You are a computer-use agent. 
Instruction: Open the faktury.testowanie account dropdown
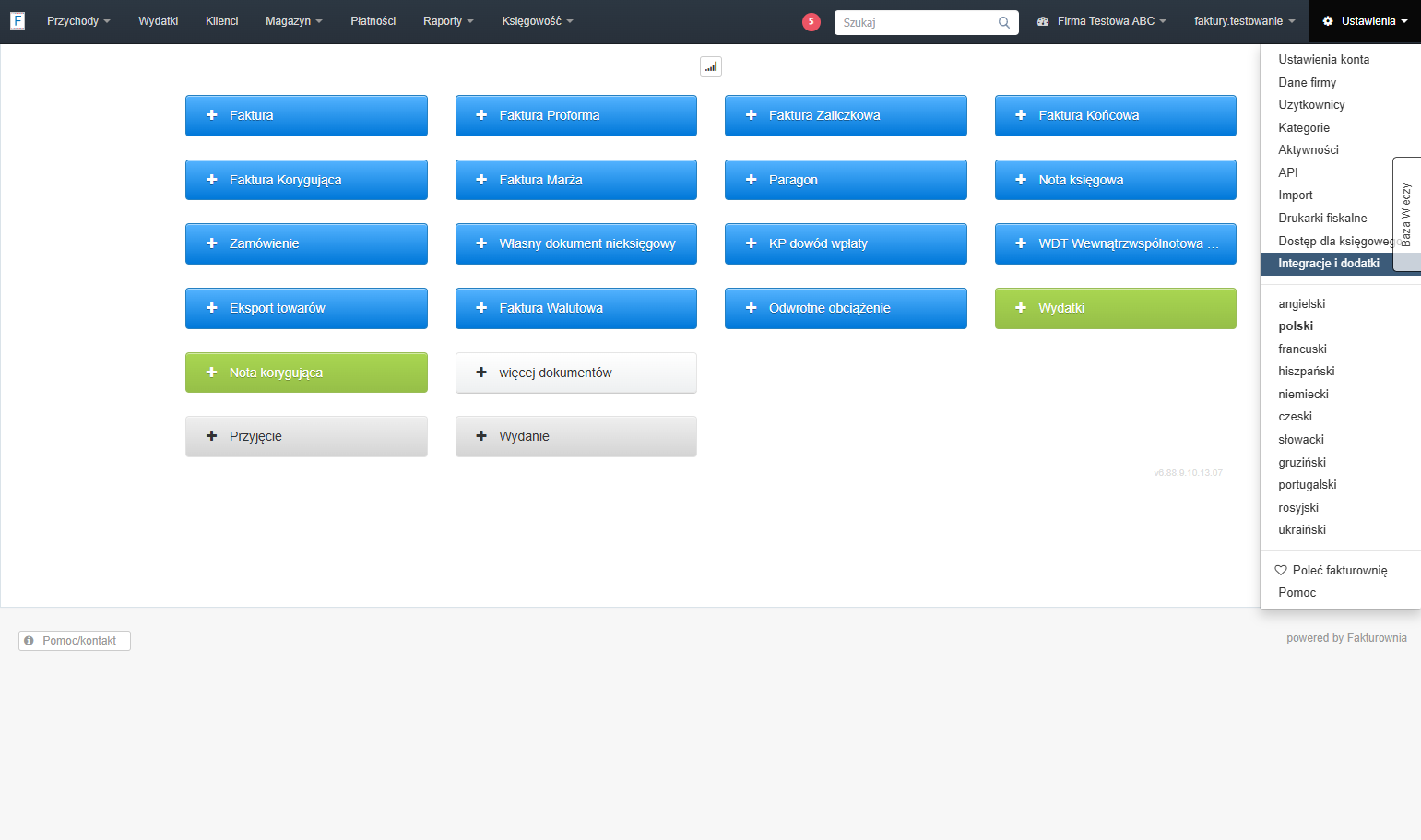(x=1245, y=21)
